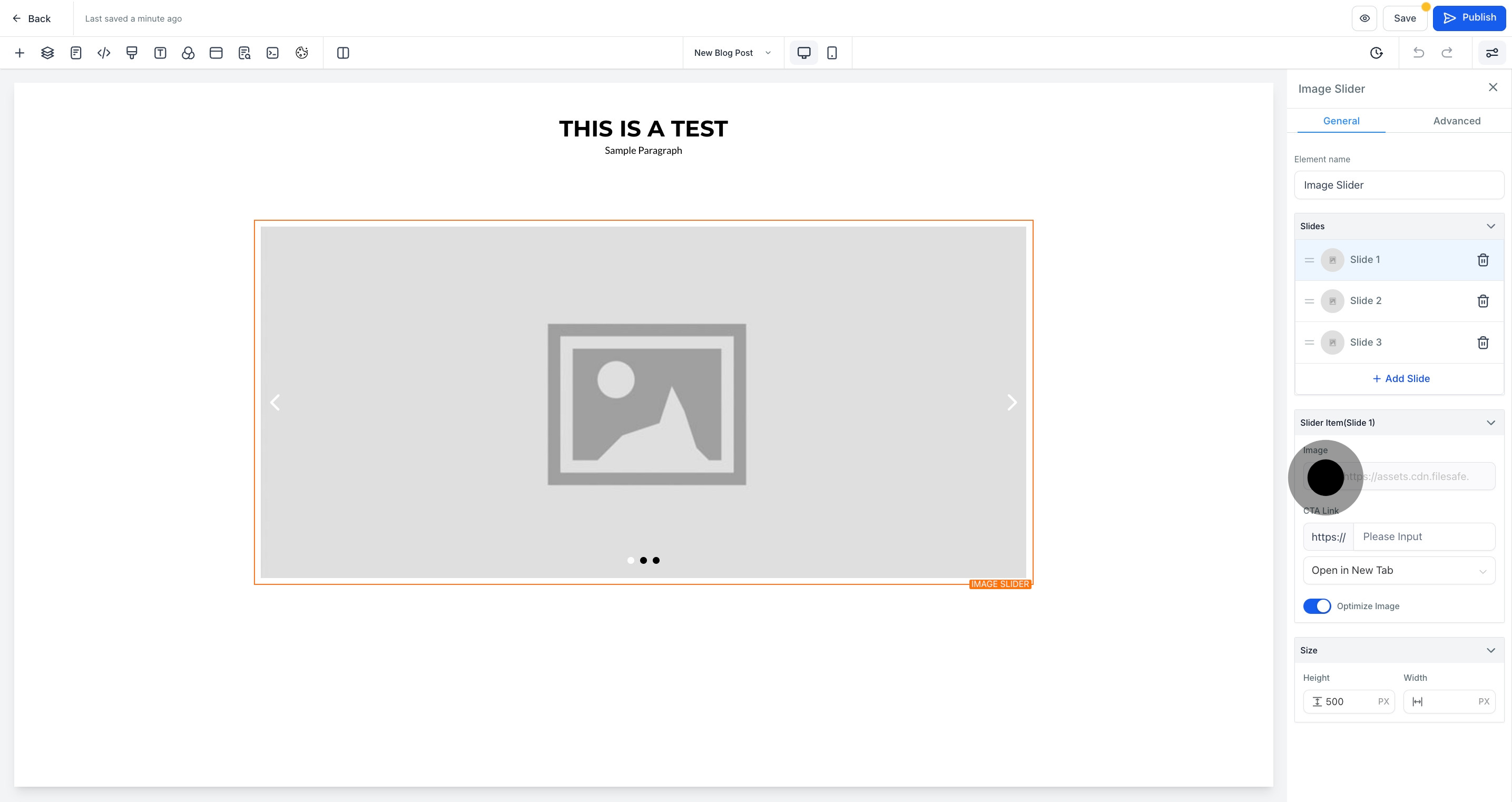
Task: Click the preview eye toggle near Save
Action: (x=1364, y=17)
